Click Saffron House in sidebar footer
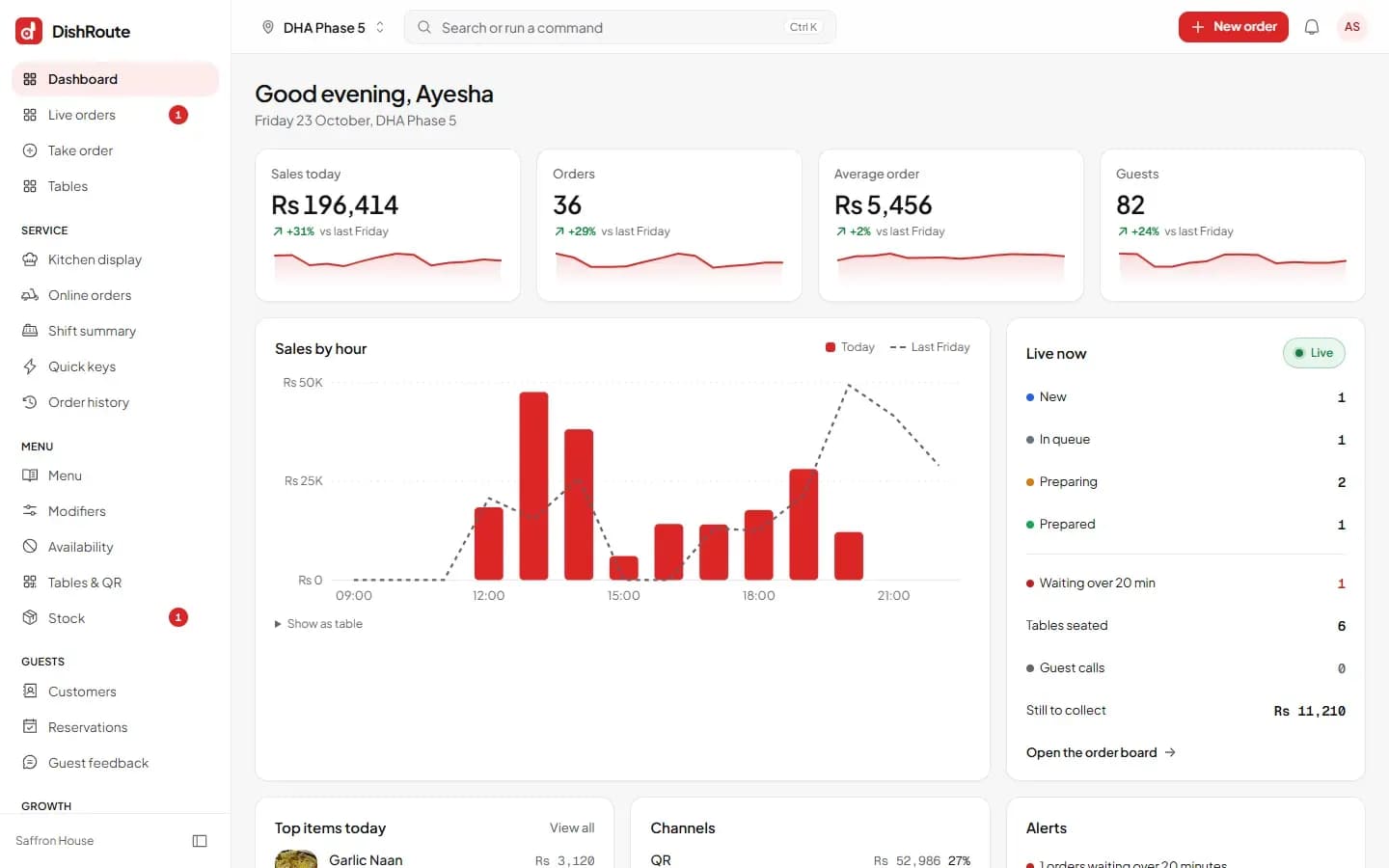The image size is (1389, 868). (x=55, y=841)
